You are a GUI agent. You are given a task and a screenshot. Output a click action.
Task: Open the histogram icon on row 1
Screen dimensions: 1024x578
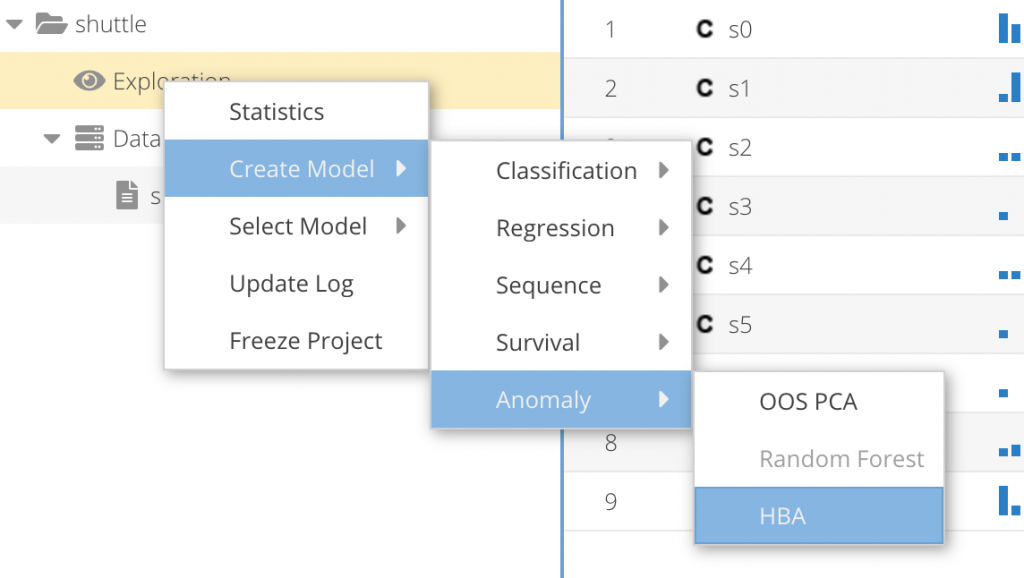1008,28
